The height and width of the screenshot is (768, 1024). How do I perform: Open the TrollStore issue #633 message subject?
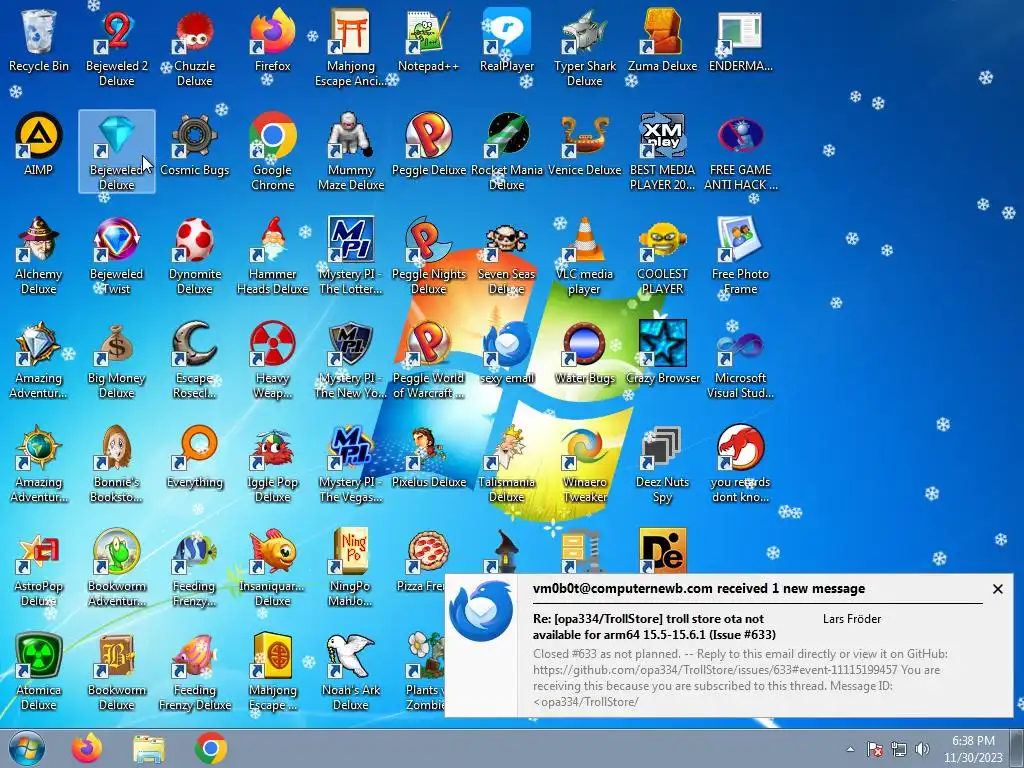[654, 626]
